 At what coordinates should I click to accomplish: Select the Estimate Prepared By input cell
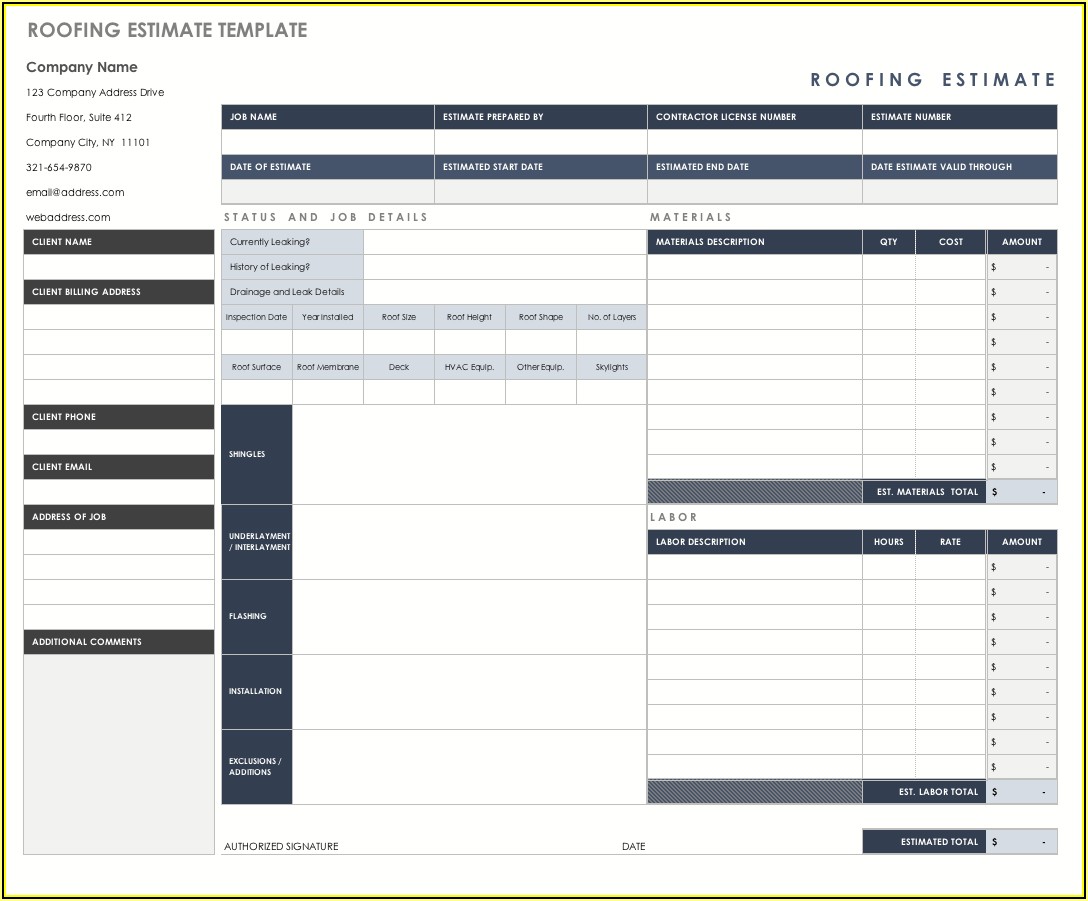[x=540, y=142]
